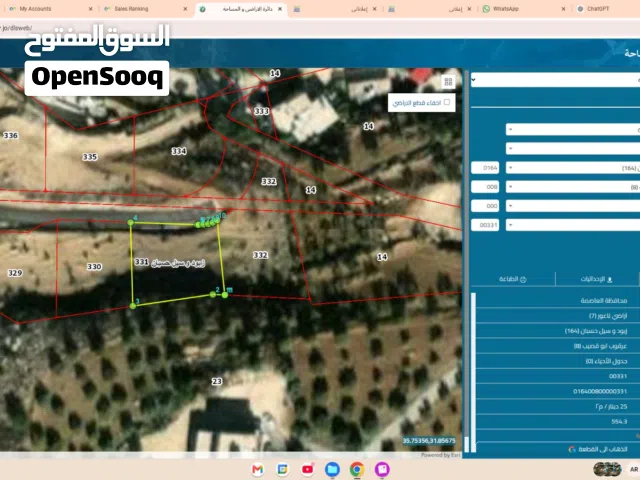Expand the village dropdown showing (164)
The image size is (640, 480).
click(x=573, y=168)
